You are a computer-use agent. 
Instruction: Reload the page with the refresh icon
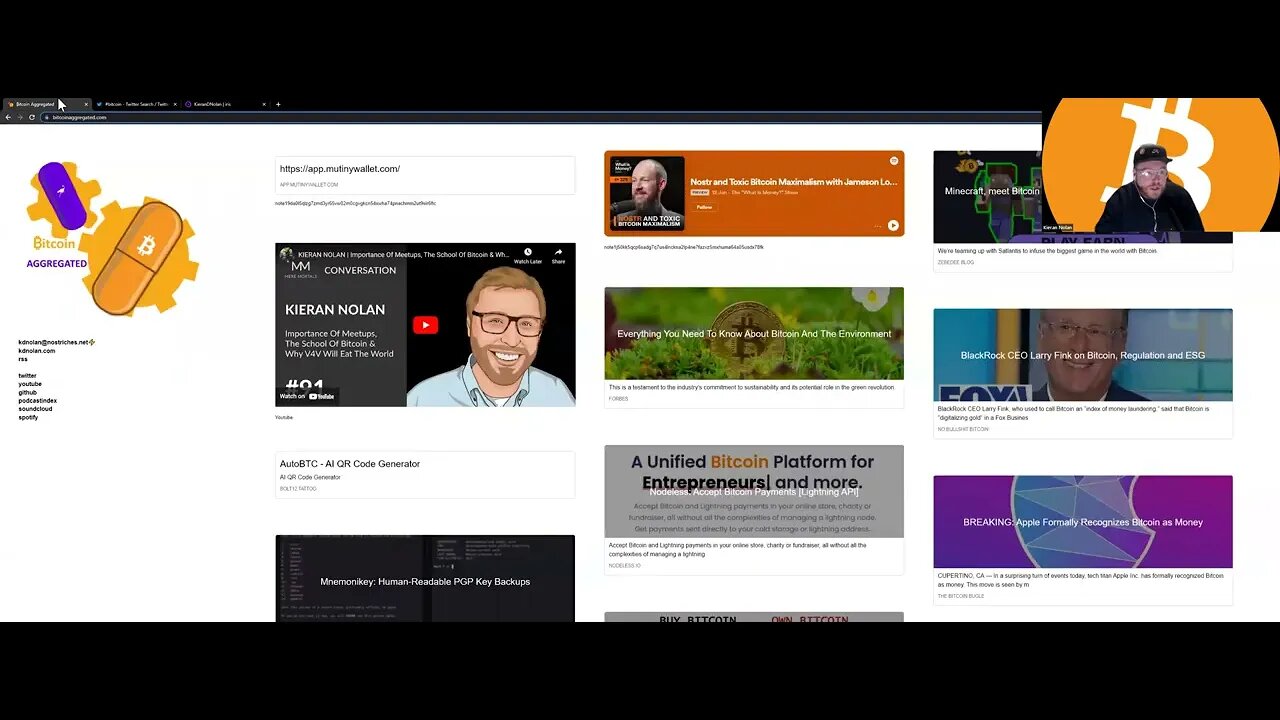coord(32,117)
